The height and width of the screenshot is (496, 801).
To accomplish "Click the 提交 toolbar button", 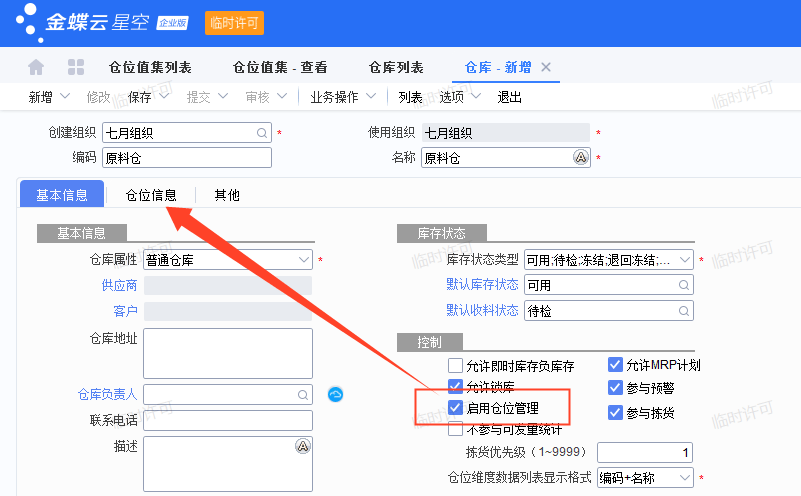I will click(x=199, y=97).
